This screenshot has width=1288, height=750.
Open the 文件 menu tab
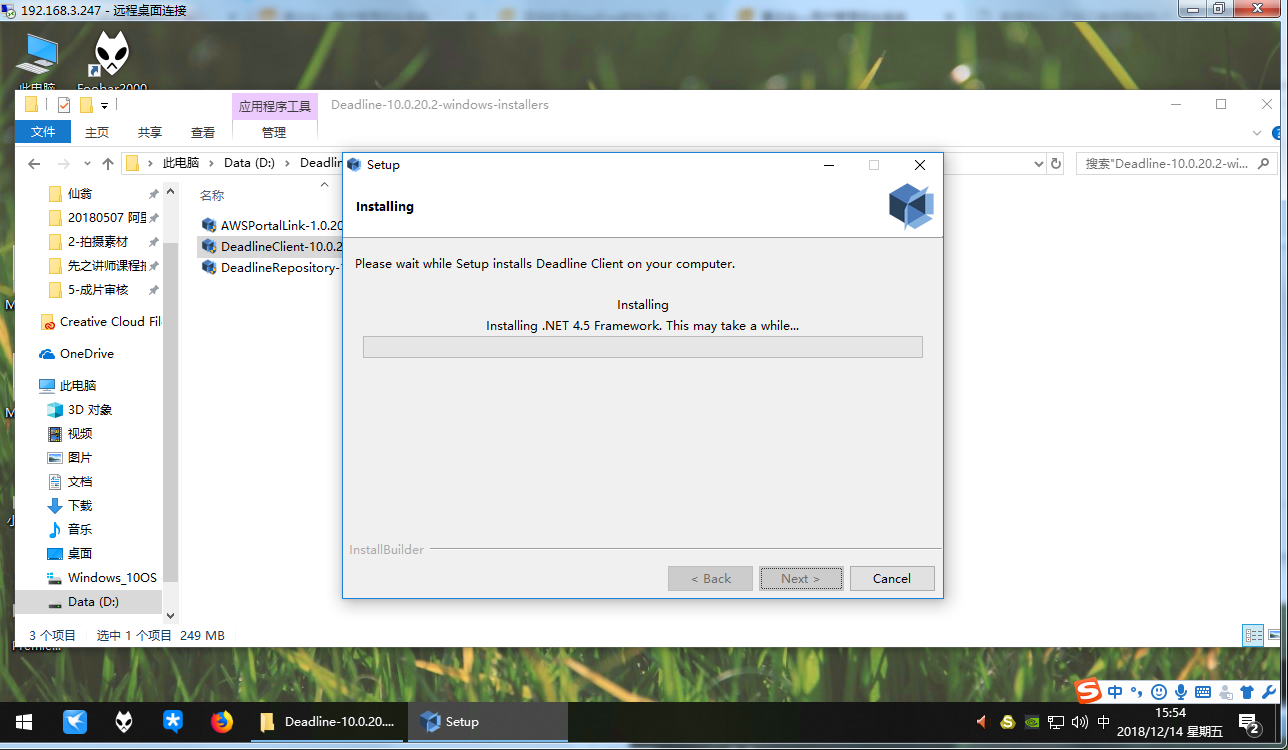pyautogui.click(x=43, y=132)
